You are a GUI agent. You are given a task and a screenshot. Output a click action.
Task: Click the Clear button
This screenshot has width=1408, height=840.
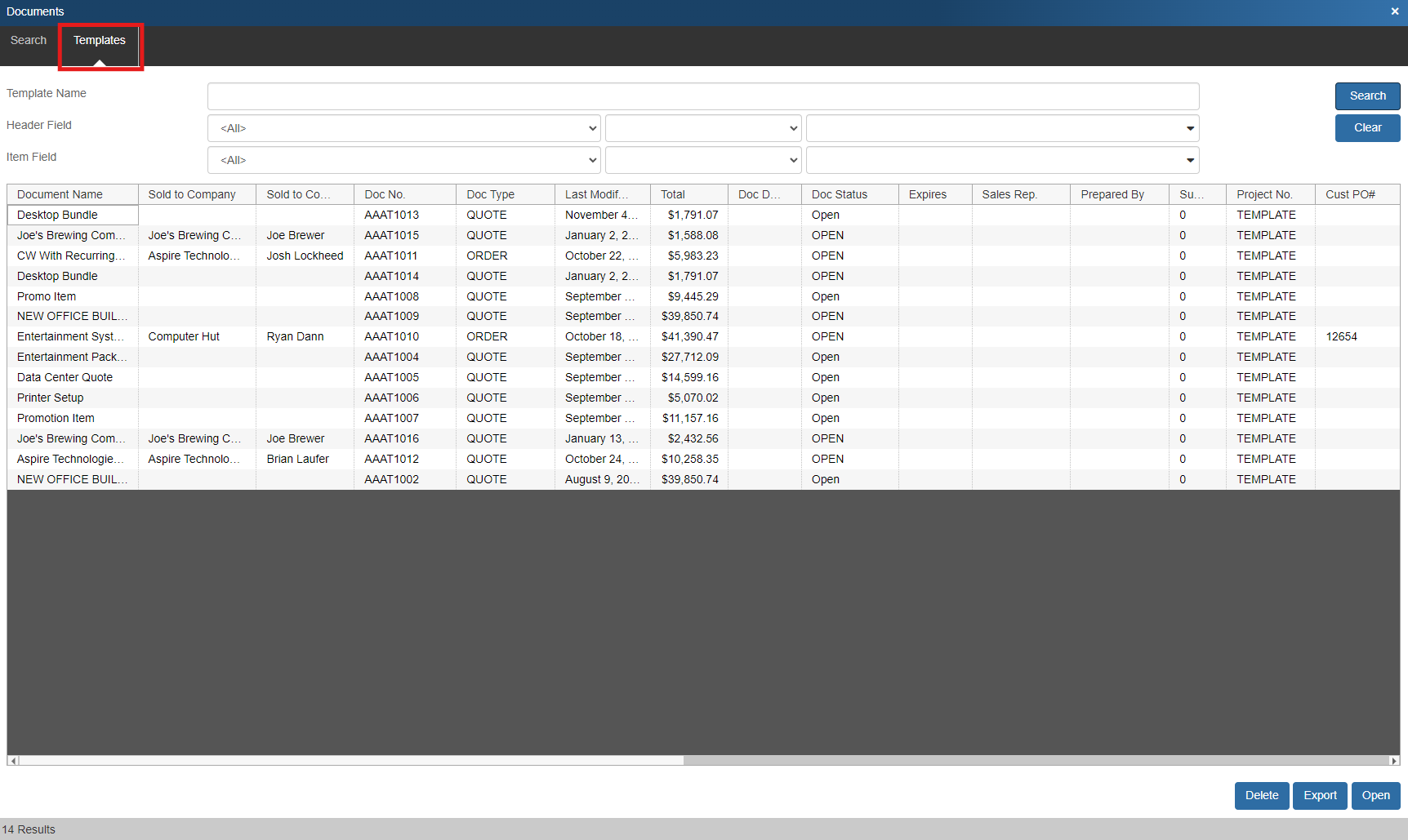click(x=1367, y=128)
